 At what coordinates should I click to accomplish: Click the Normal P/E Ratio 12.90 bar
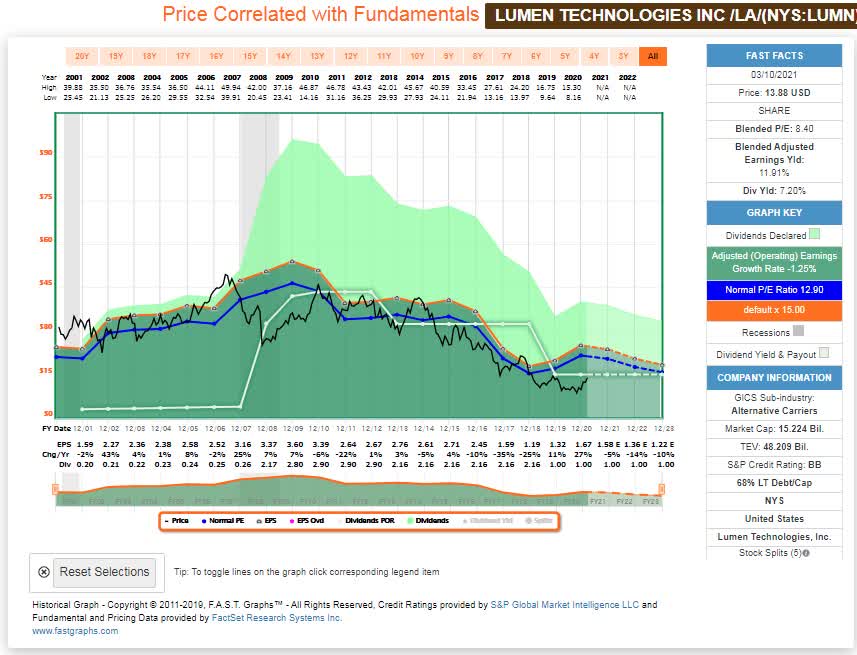(773, 290)
